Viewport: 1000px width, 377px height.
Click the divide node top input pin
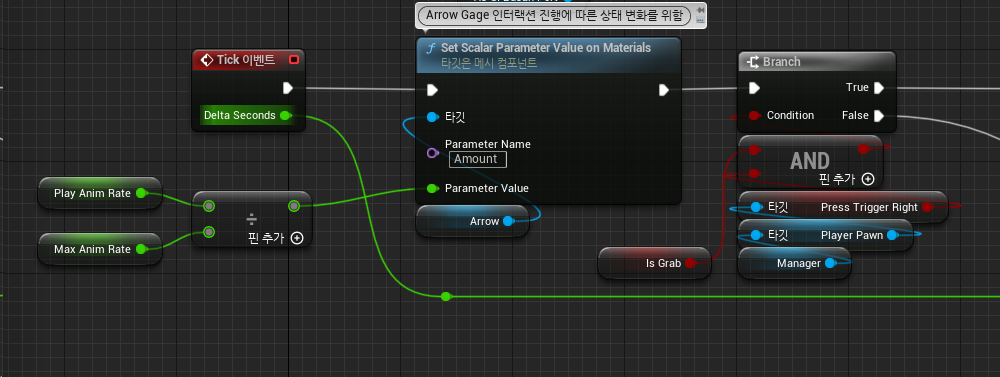pyautogui.click(x=209, y=206)
